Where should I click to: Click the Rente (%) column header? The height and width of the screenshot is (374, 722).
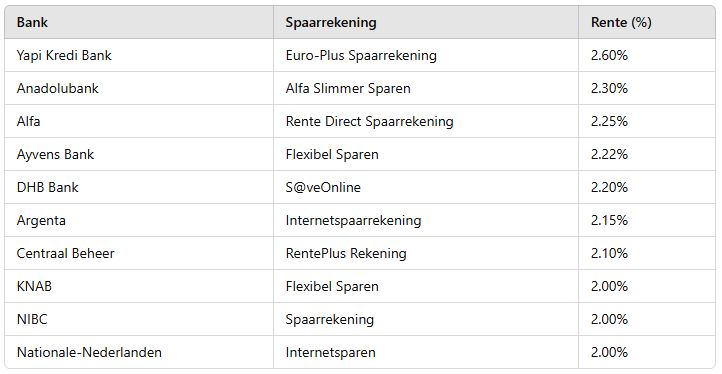(647, 22)
